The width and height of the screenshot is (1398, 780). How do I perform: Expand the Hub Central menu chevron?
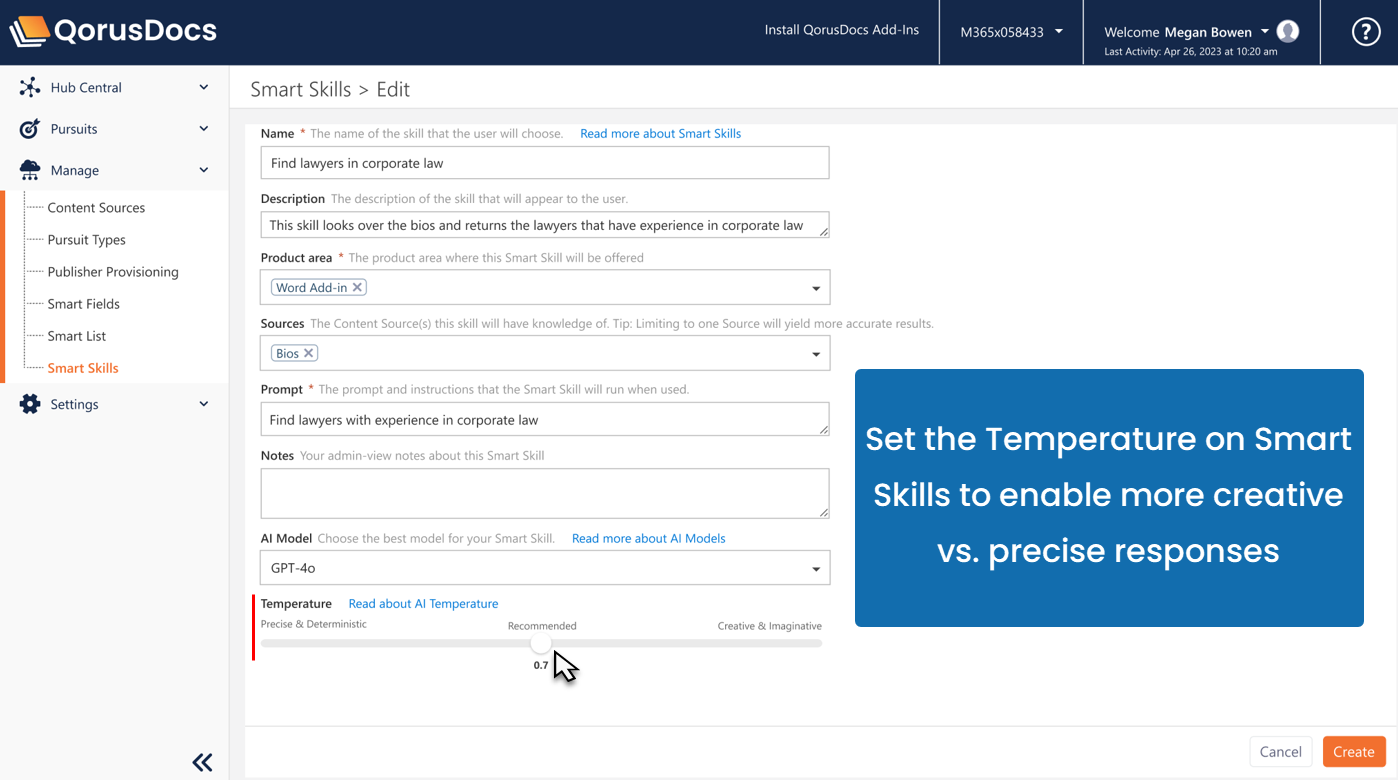coord(204,87)
